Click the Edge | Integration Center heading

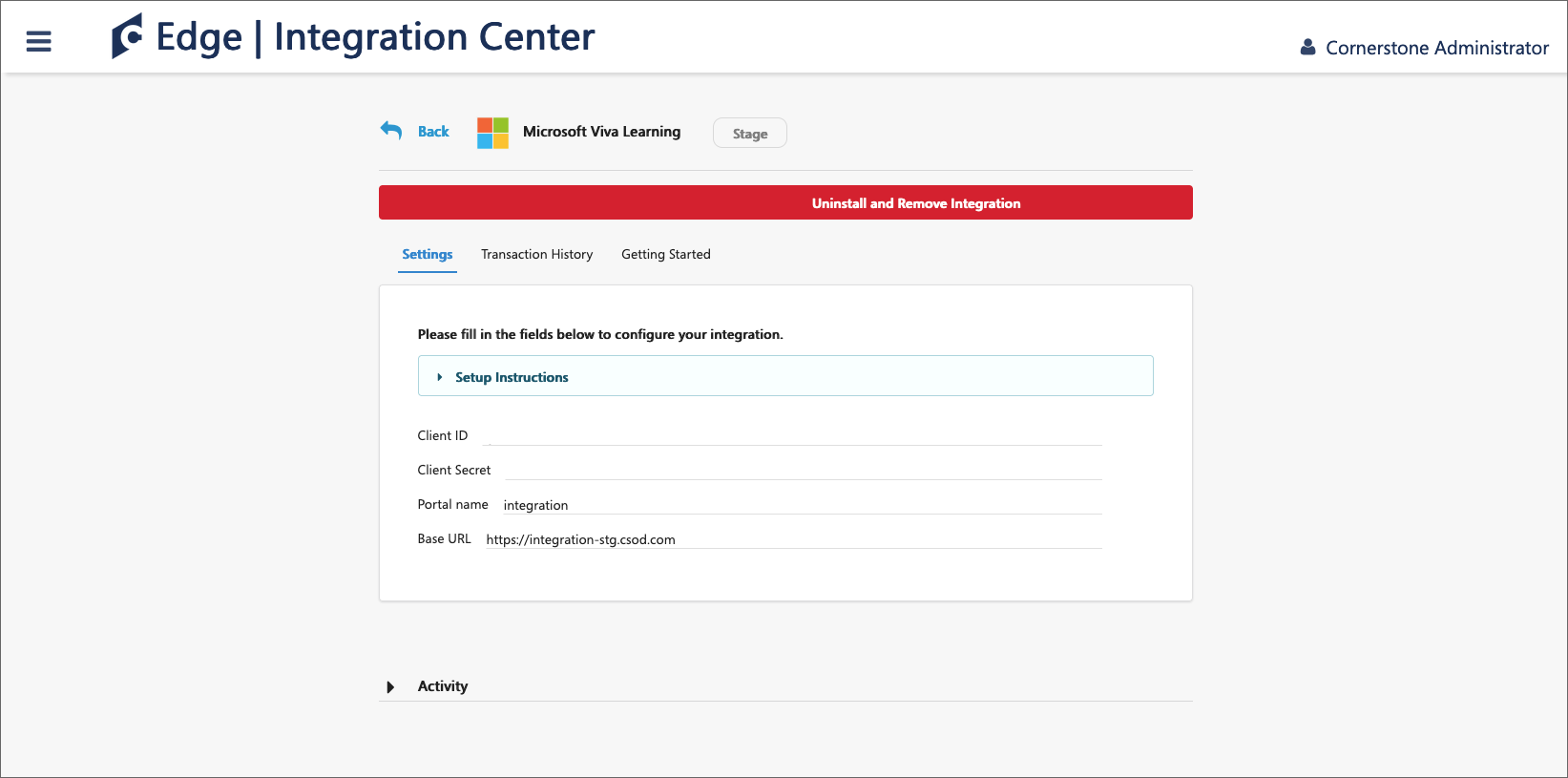pos(375,37)
